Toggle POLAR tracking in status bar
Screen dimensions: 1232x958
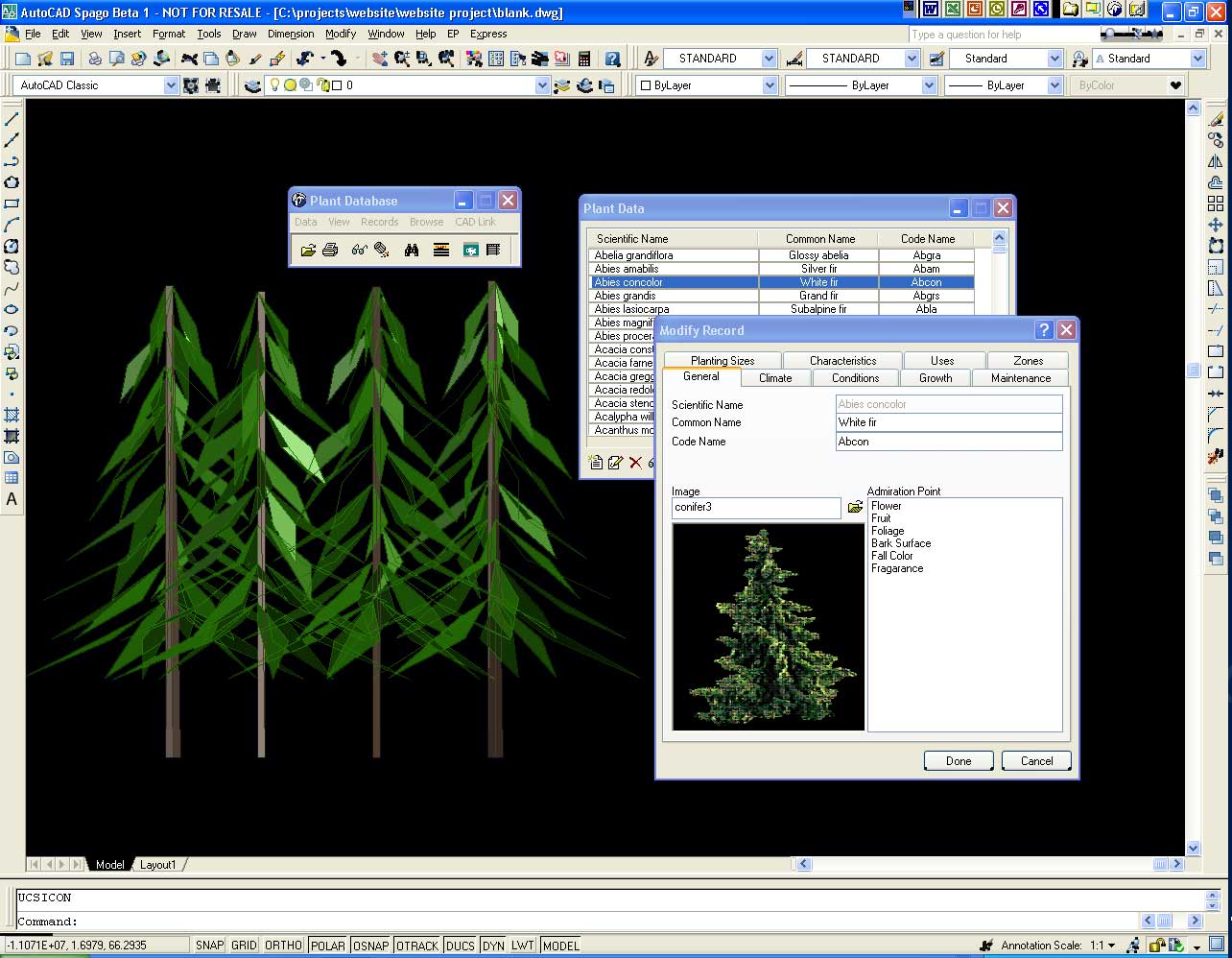pyautogui.click(x=327, y=946)
